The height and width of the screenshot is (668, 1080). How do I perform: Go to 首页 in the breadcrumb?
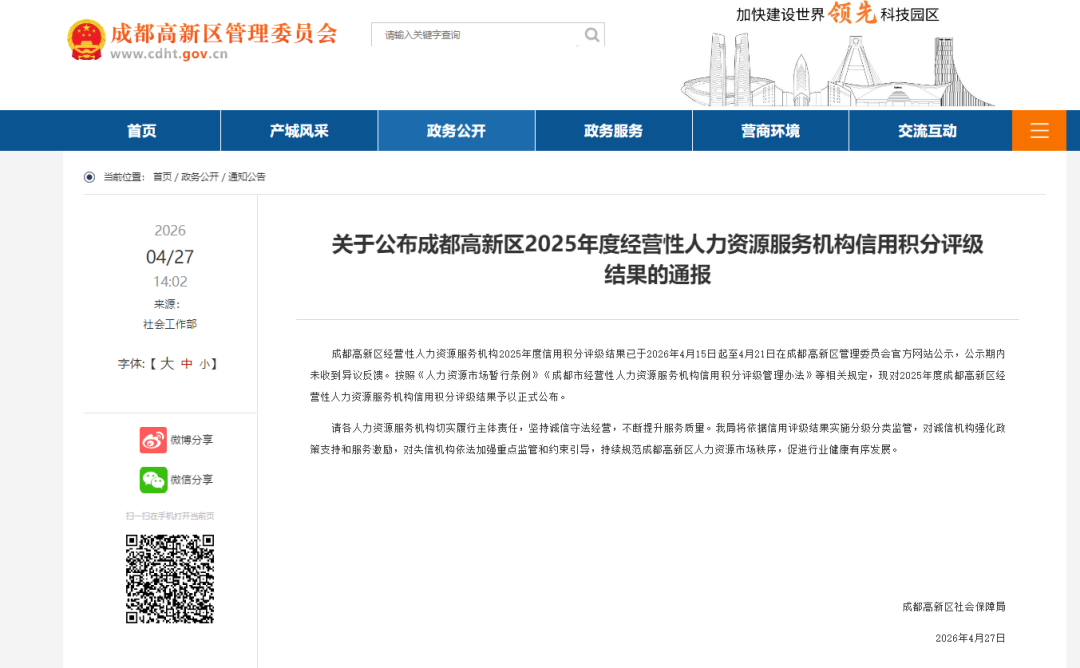click(x=163, y=177)
